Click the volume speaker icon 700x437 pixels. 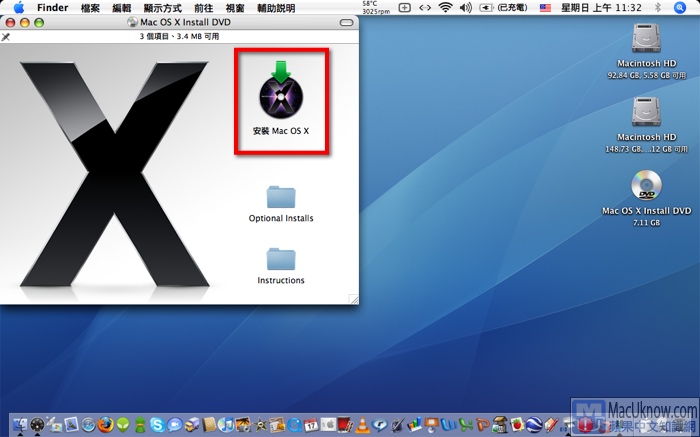(x=466, y=8)
